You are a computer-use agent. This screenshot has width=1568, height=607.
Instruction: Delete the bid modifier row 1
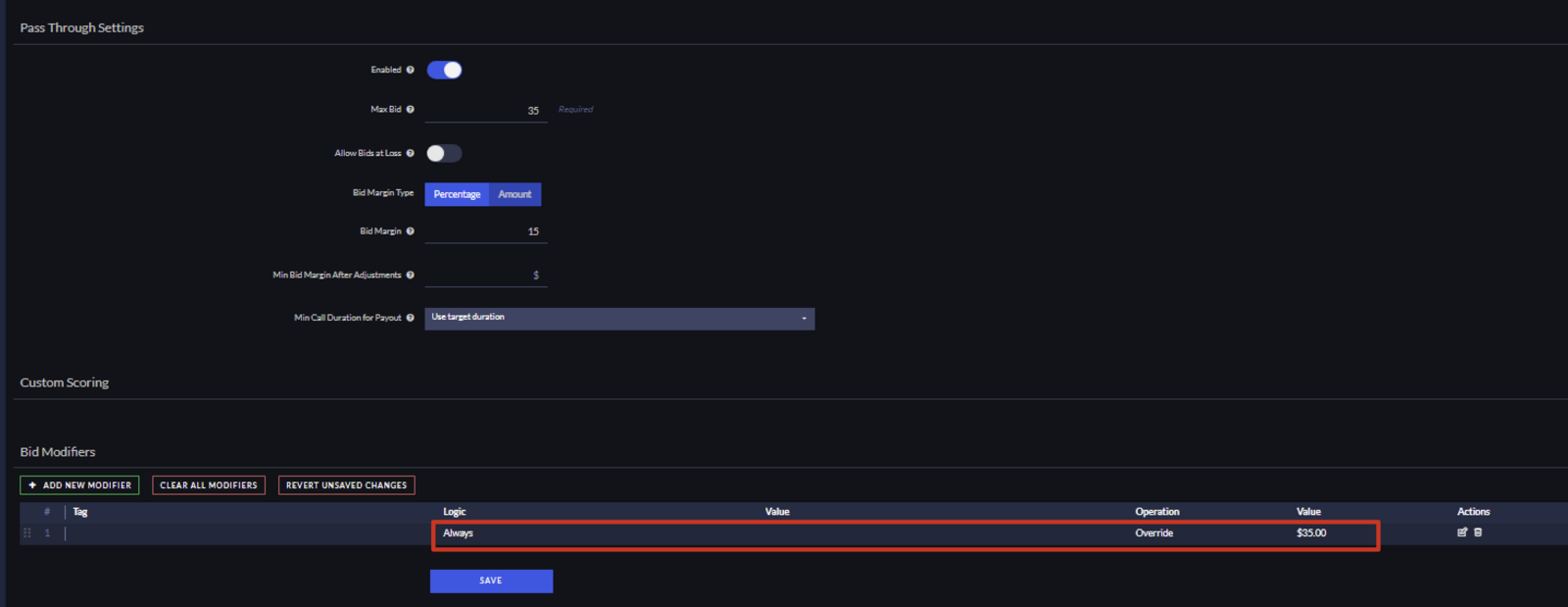[x=1478, y=532]
